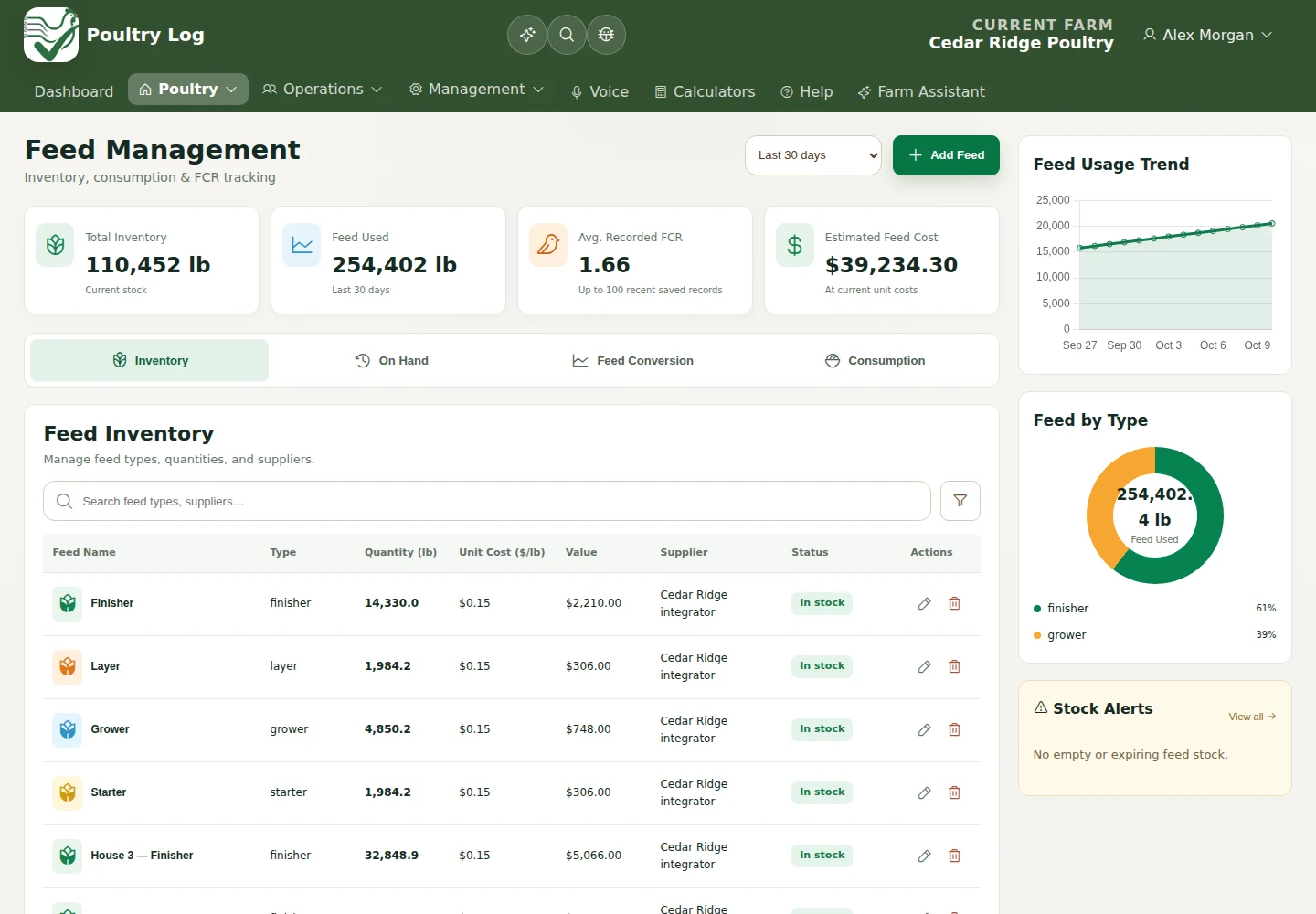This screenshot has width=1316, height=914.
Task: Delete the Finisher feed row
Action: (x=954, y=603)
